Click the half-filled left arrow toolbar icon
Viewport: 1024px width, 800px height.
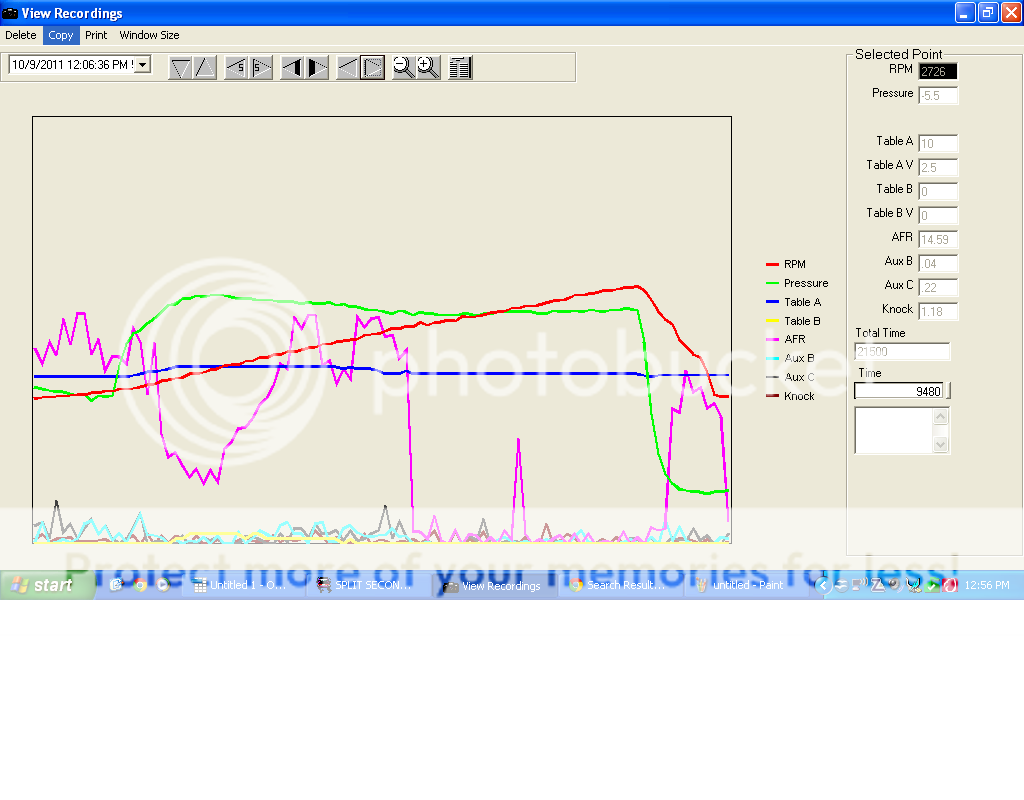tap(292, 67)
